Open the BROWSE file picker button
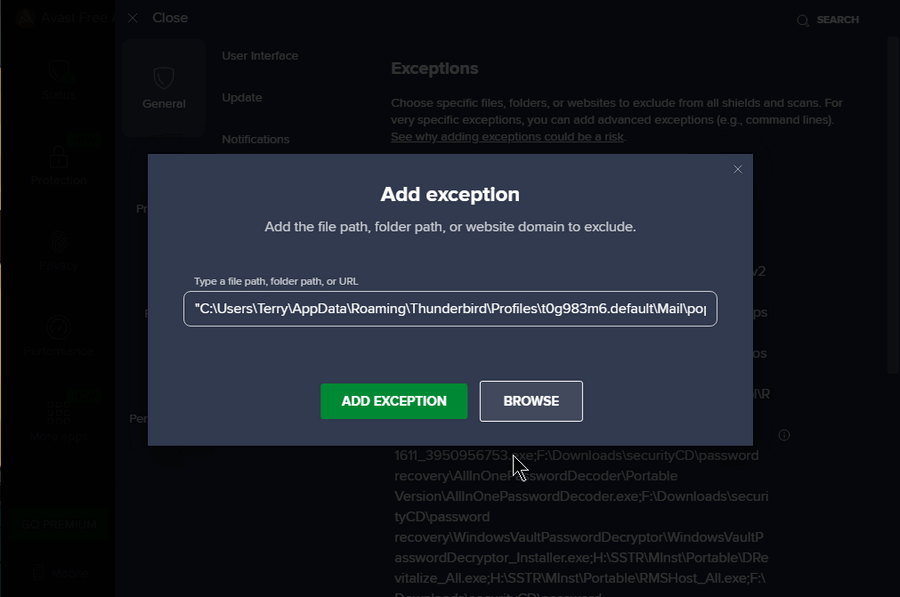The image size is (900, 597). point(531,401)
